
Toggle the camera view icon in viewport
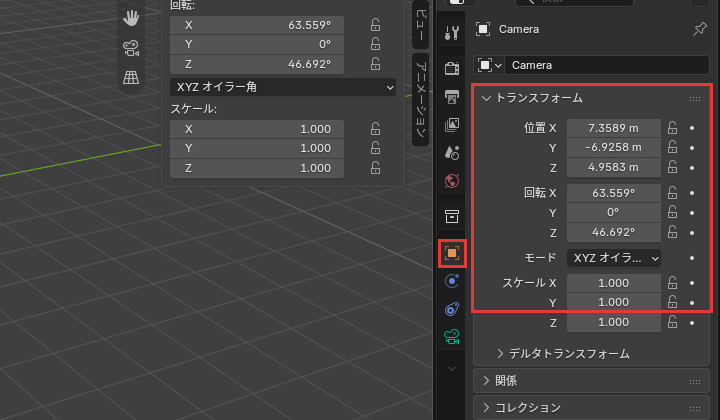(131, 48)
